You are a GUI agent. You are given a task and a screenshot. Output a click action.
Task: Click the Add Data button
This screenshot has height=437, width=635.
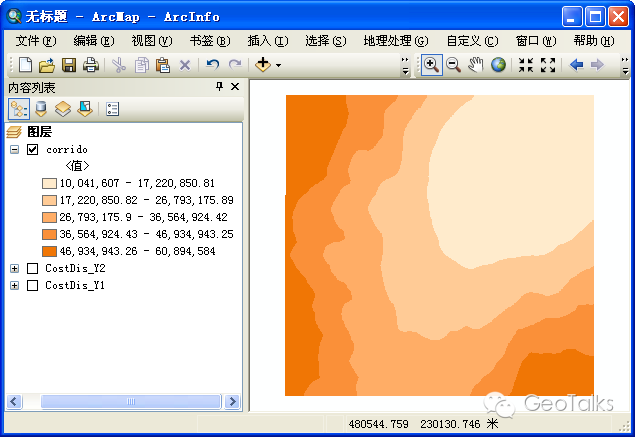coord(263,64)
